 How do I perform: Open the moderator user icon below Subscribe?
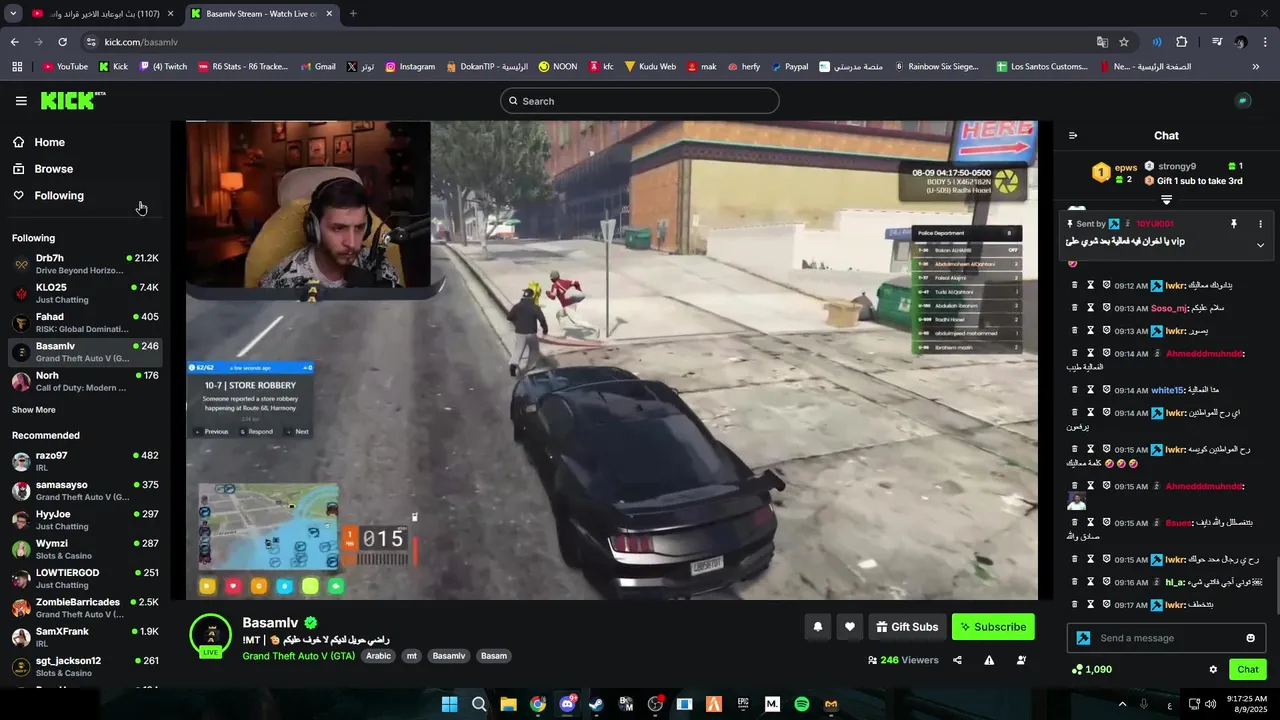coord(1021,660)
